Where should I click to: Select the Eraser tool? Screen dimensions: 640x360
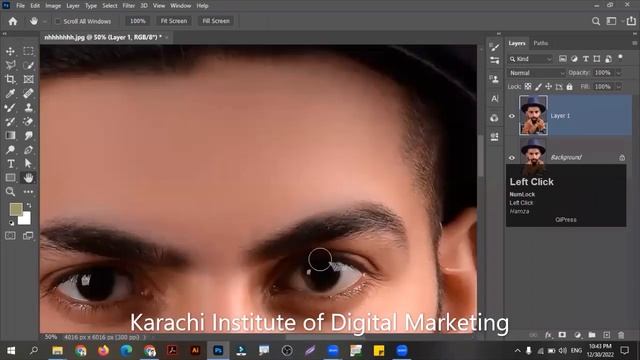(28, 122)
